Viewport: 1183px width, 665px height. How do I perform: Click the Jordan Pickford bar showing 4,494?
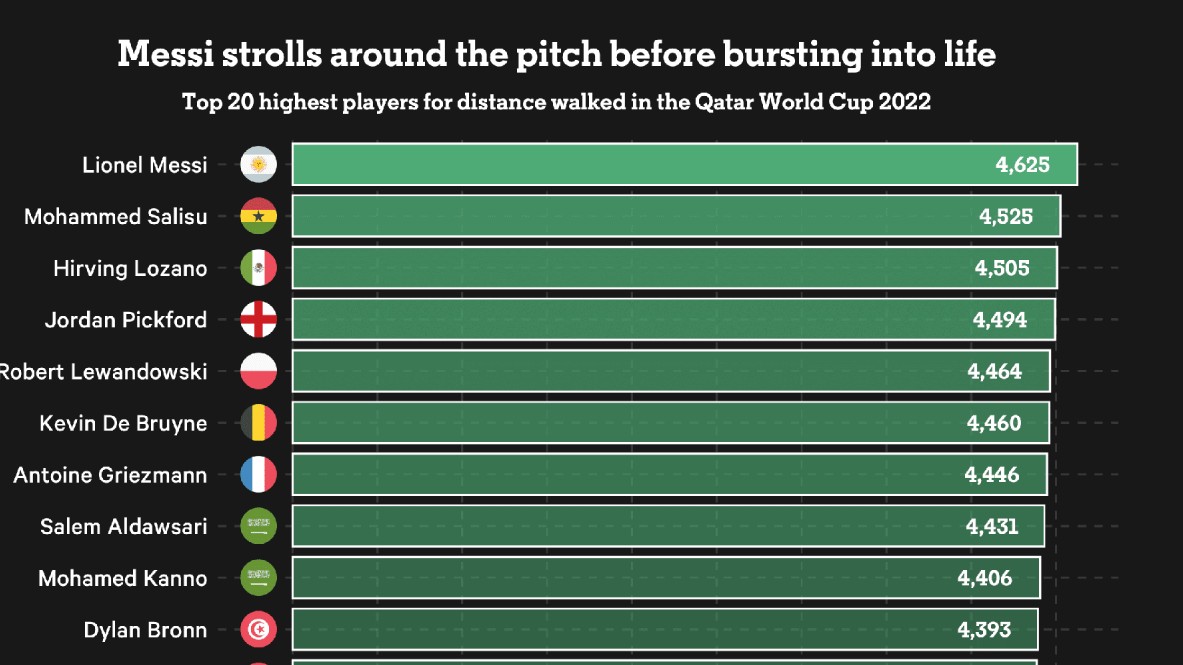pos(673,320)
